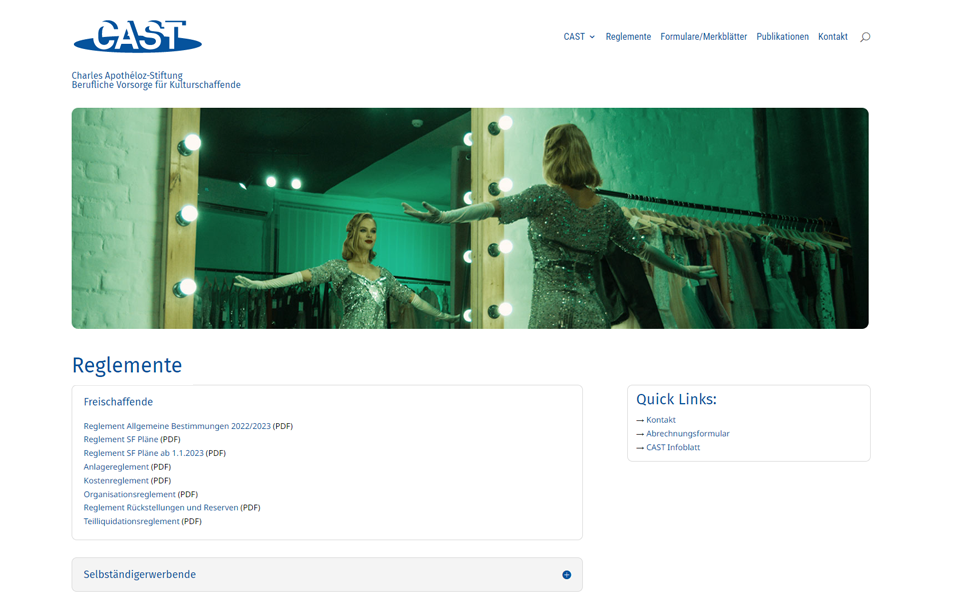
Task: Go to Formulare/Merkblätter page
Action: (703, 37)
